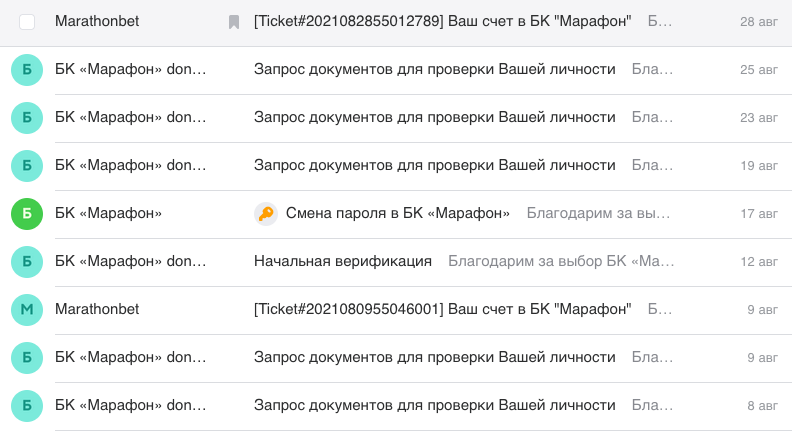Select the Б avatar of the 8 авг email
This screenshot has width=792, height=433.
point(27,405)
